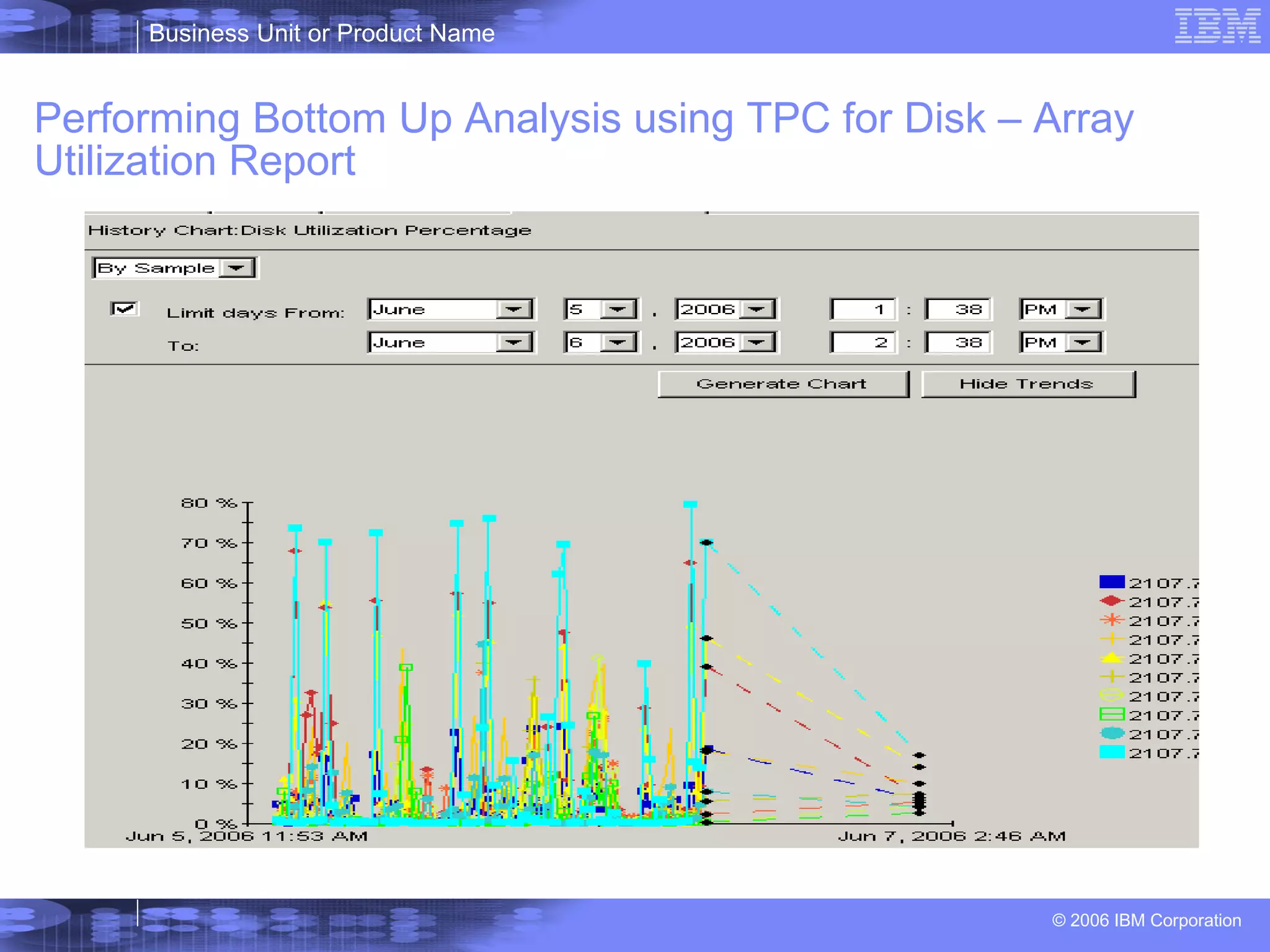This screenshot has width=1270, height=952.
Task: Uncheck the Limit days checkbox
Action: click(125, 309)
